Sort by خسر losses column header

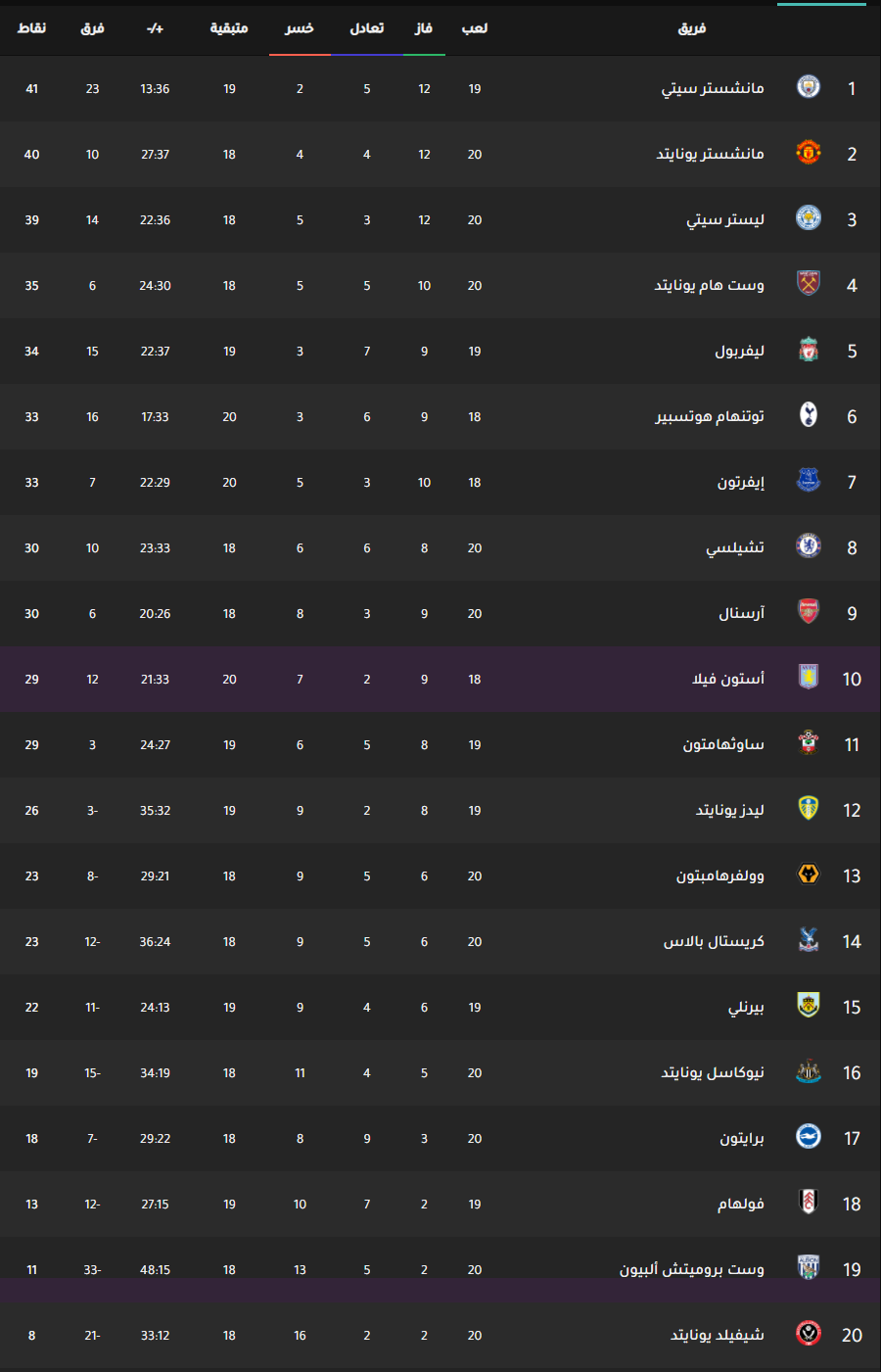[300, 28]
